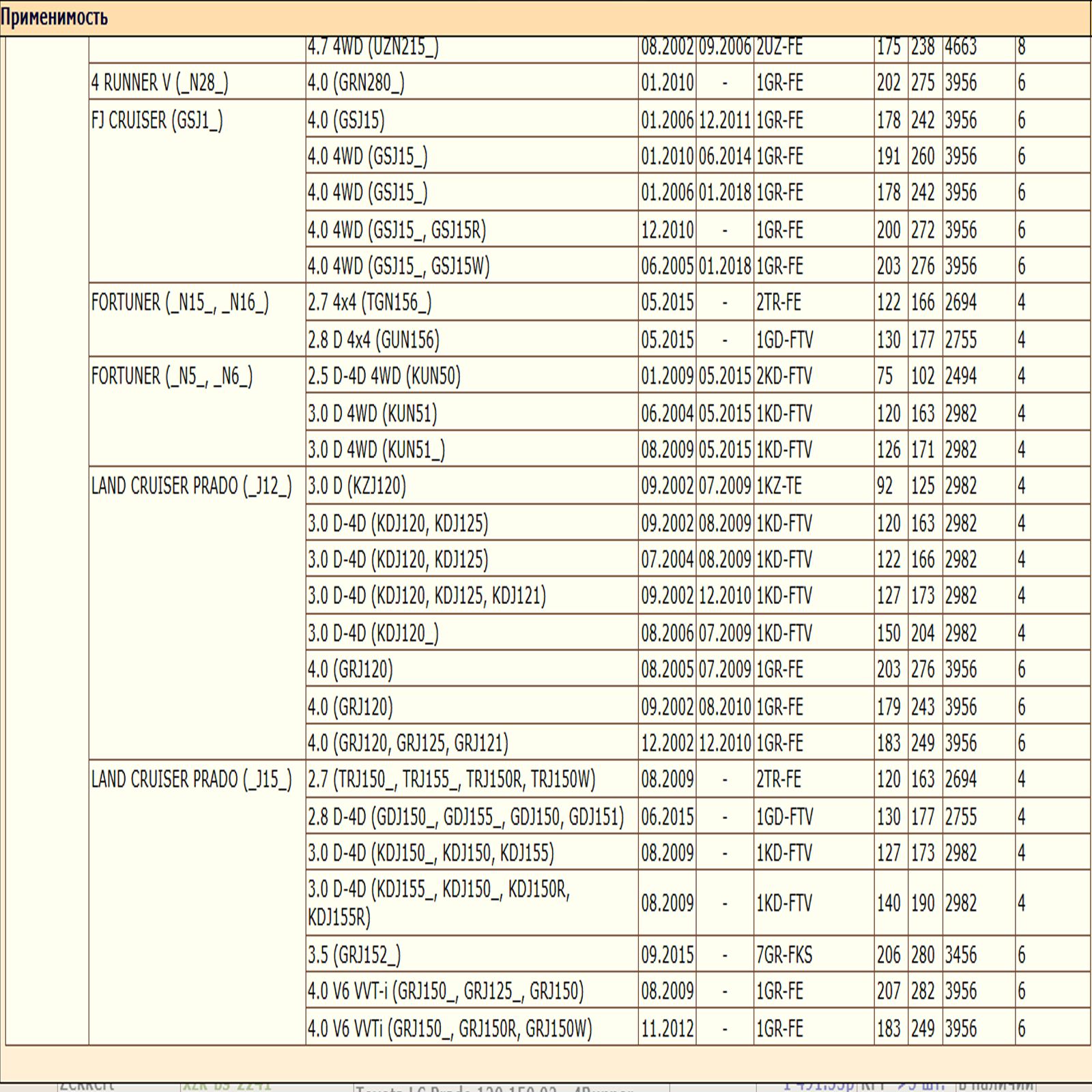
Task: Click the 3.0 D (KZJ120) modification
Action: pyautogui.click(x=356, y=486)
